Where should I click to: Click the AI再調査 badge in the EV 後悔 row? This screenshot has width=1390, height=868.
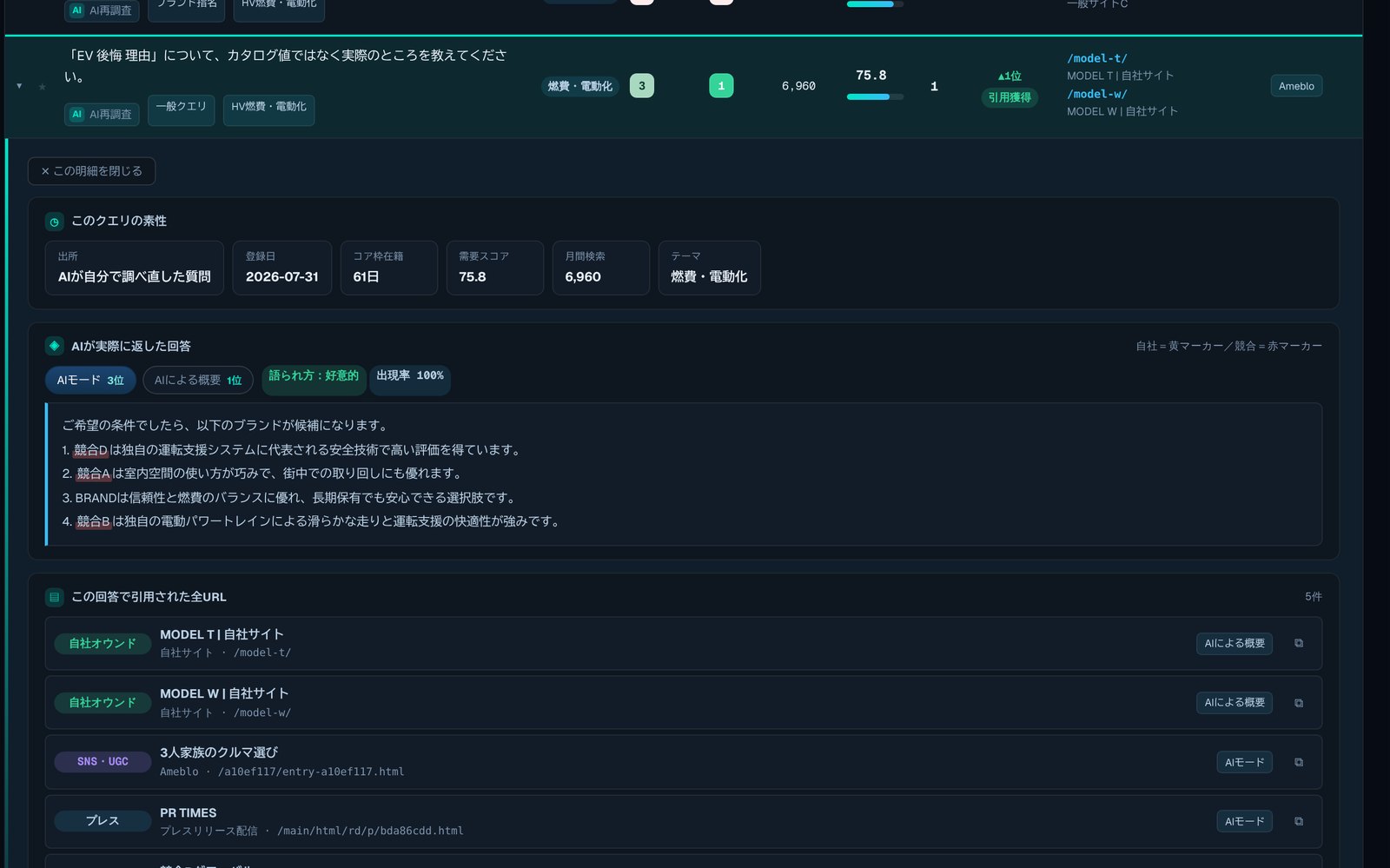(x=102, y=114)
